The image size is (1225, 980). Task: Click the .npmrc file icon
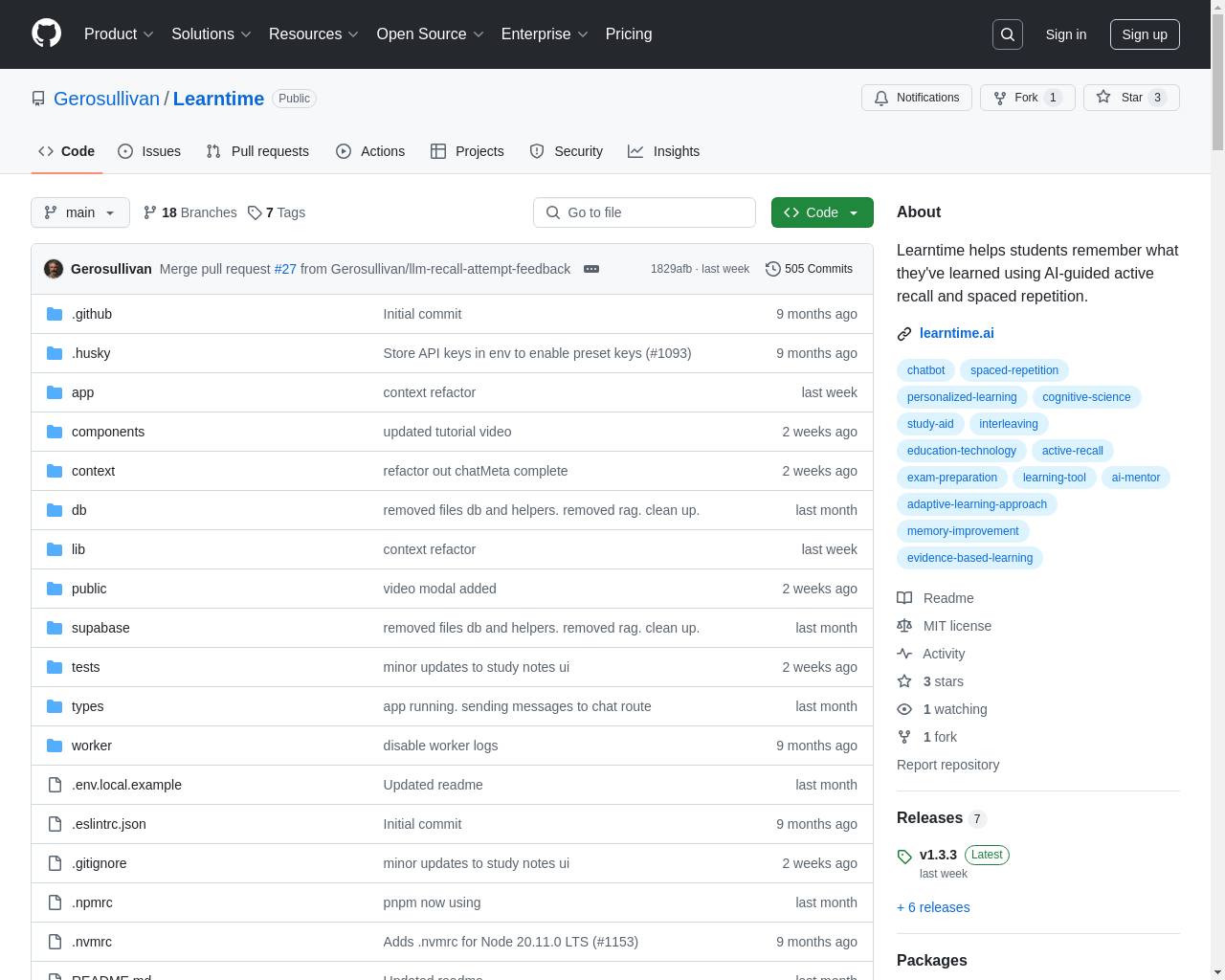coord(55,902)
